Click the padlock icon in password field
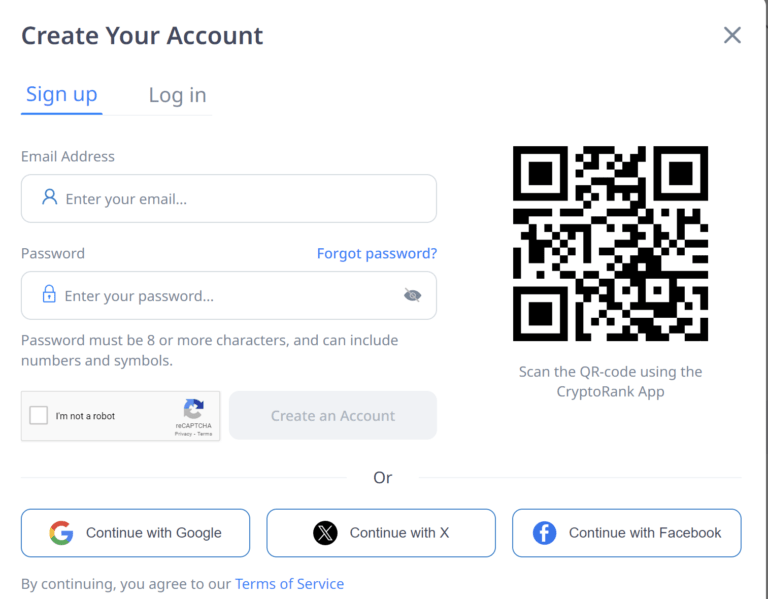The height and width of the screenshot is (599, 768). point(49,294)
